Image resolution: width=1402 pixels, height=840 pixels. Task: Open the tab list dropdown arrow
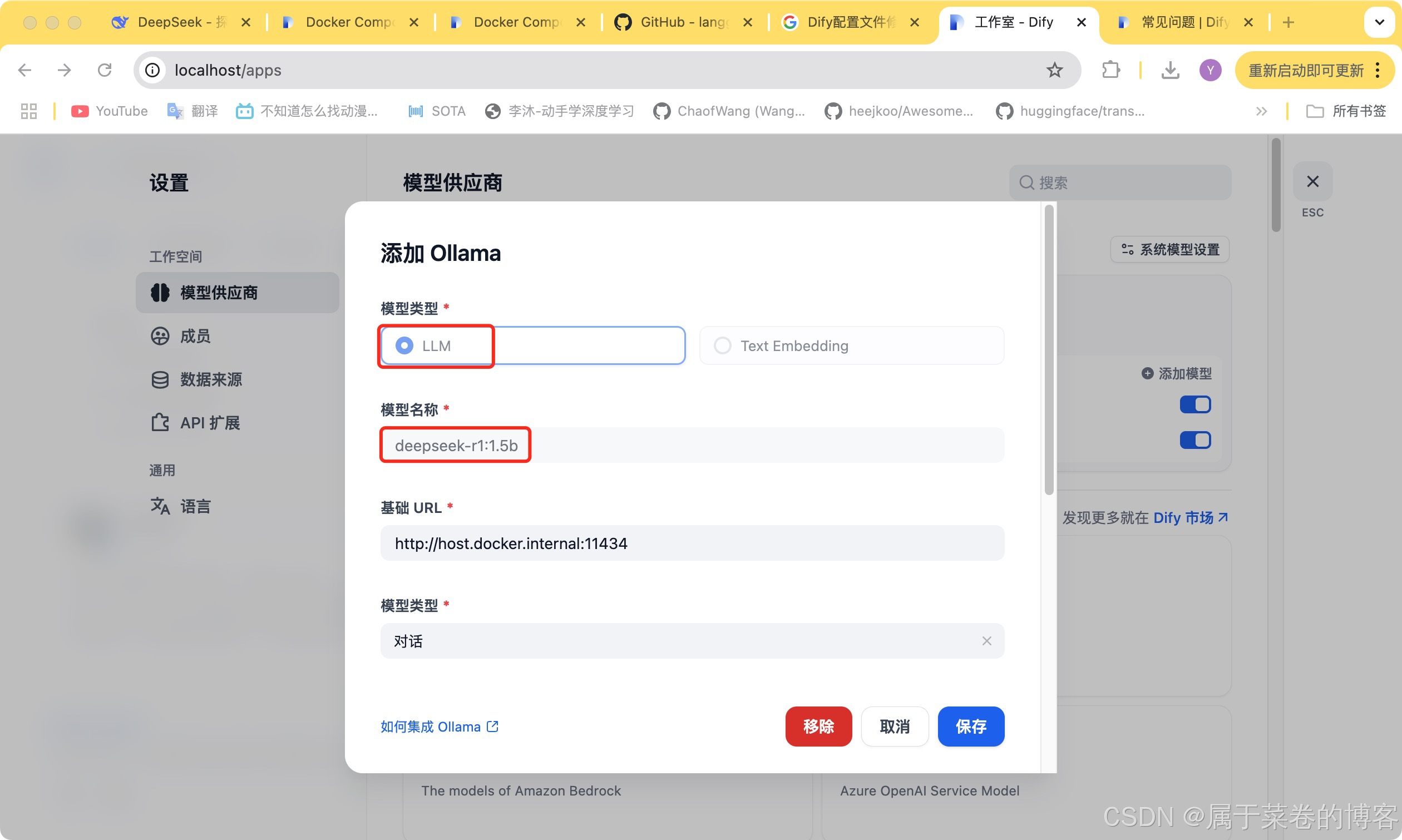1379,22
